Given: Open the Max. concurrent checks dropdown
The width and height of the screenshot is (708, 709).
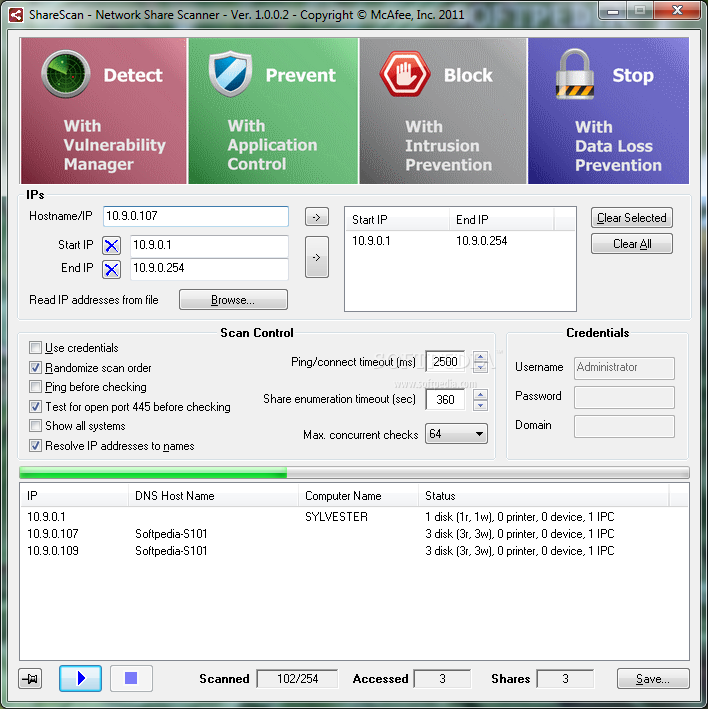Looking at the screenshot, I should point(456,434).
